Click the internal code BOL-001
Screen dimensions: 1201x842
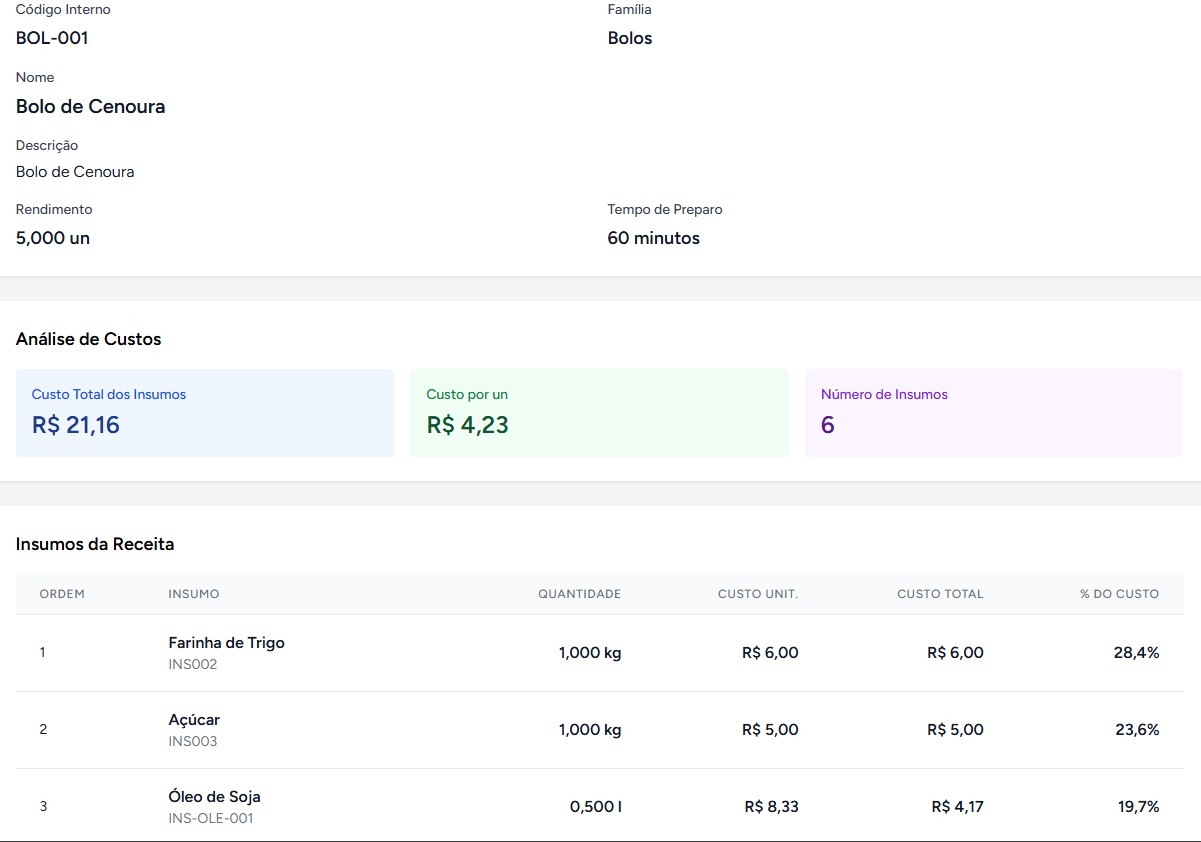[x=52, y=38]
